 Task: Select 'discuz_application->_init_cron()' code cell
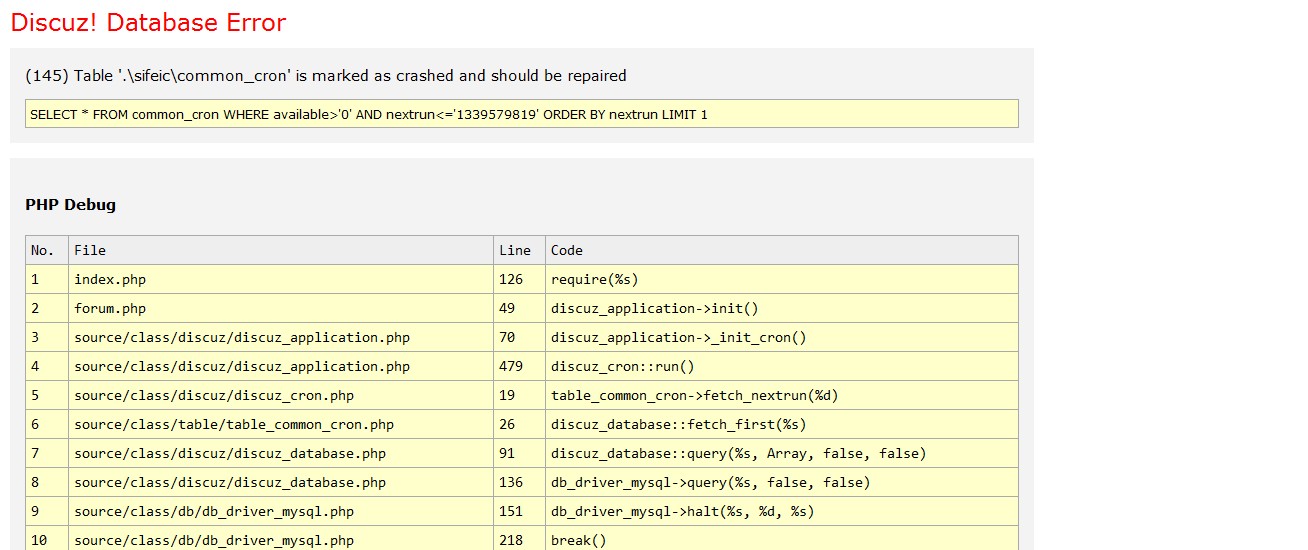coord(782,337)
